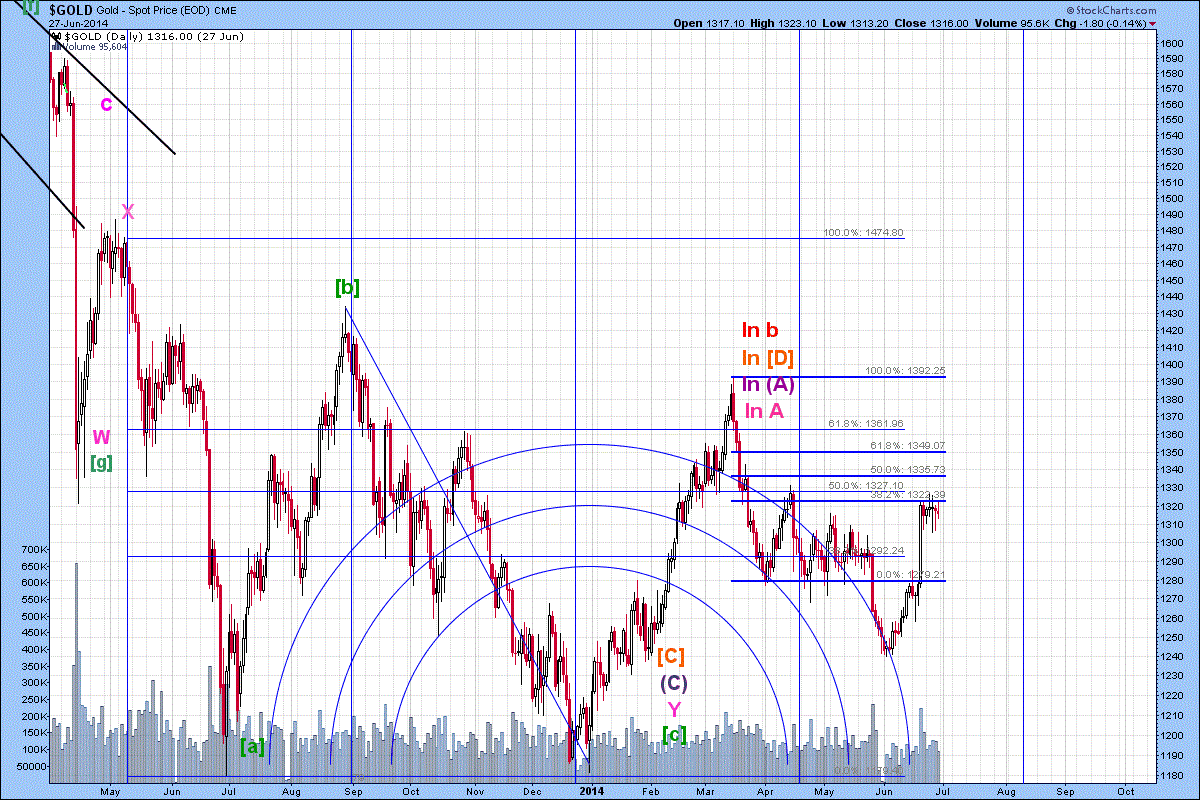Click the 2014 label on time axis
Screen dimensions: 1200x800
(x=591, y=790)
